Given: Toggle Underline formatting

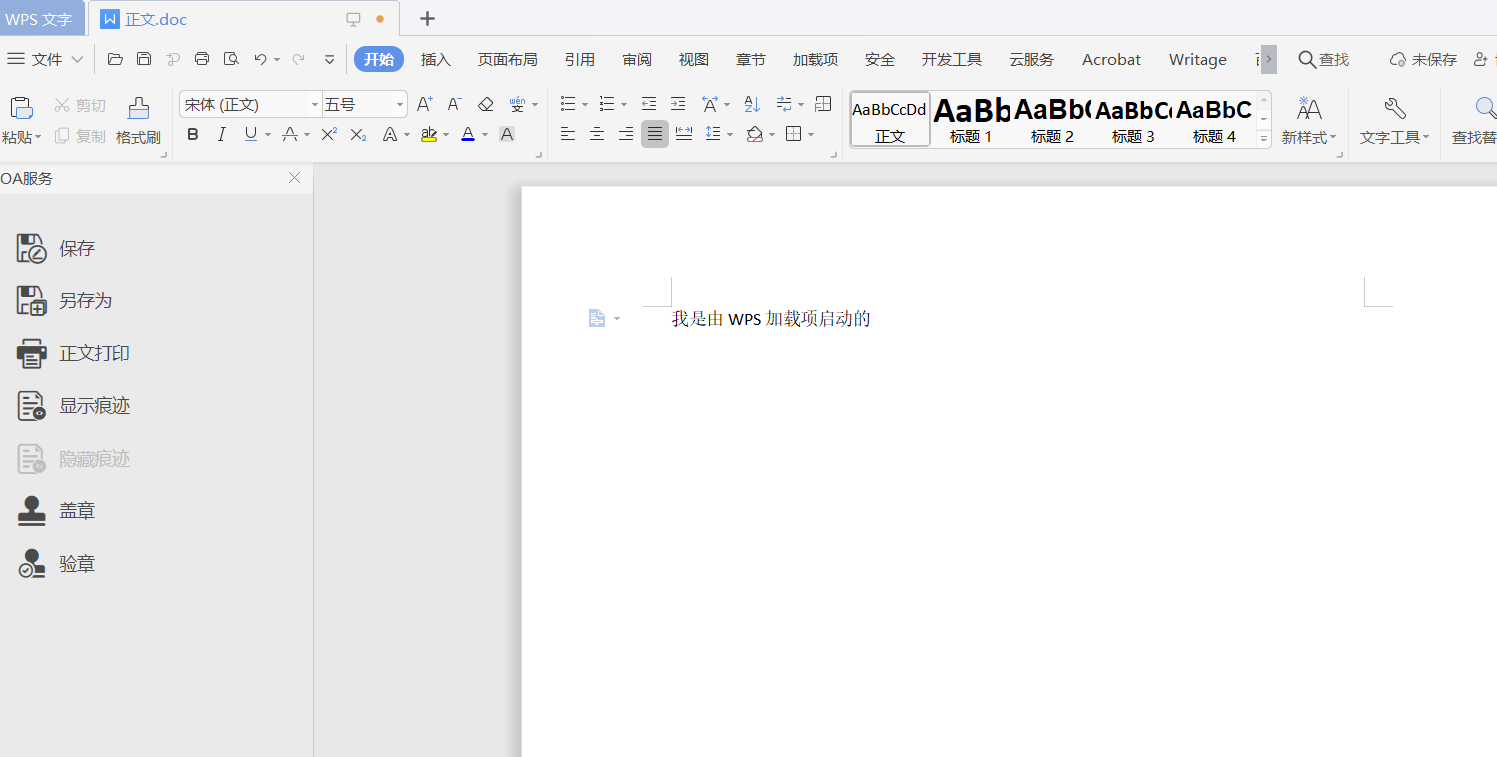Looking at the screenshot, I should (x=250, y=134).
